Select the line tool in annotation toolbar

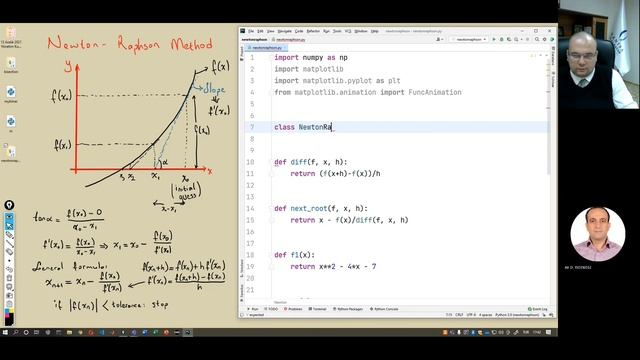point(9,244)
